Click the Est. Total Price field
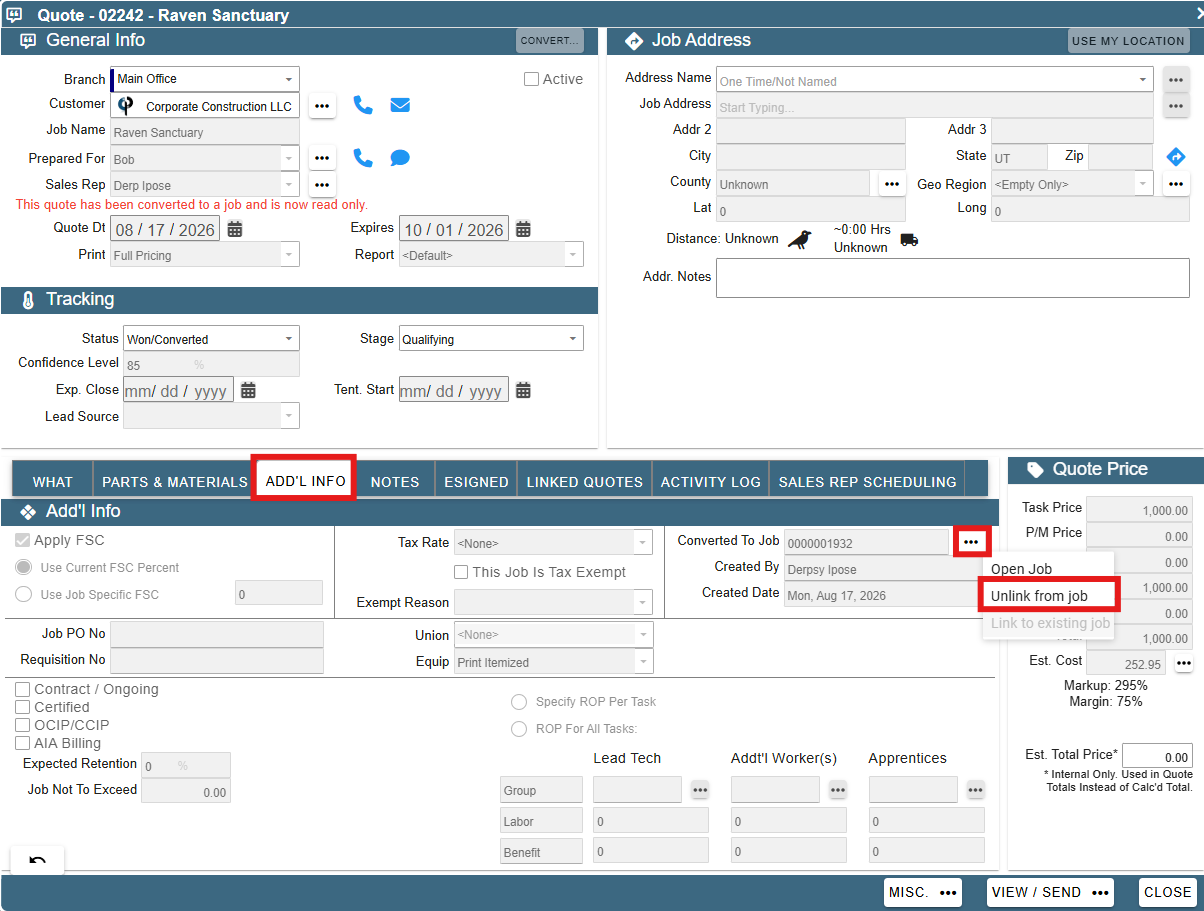The width and height of the screenshot is (1204, 911). point(1157,757)
